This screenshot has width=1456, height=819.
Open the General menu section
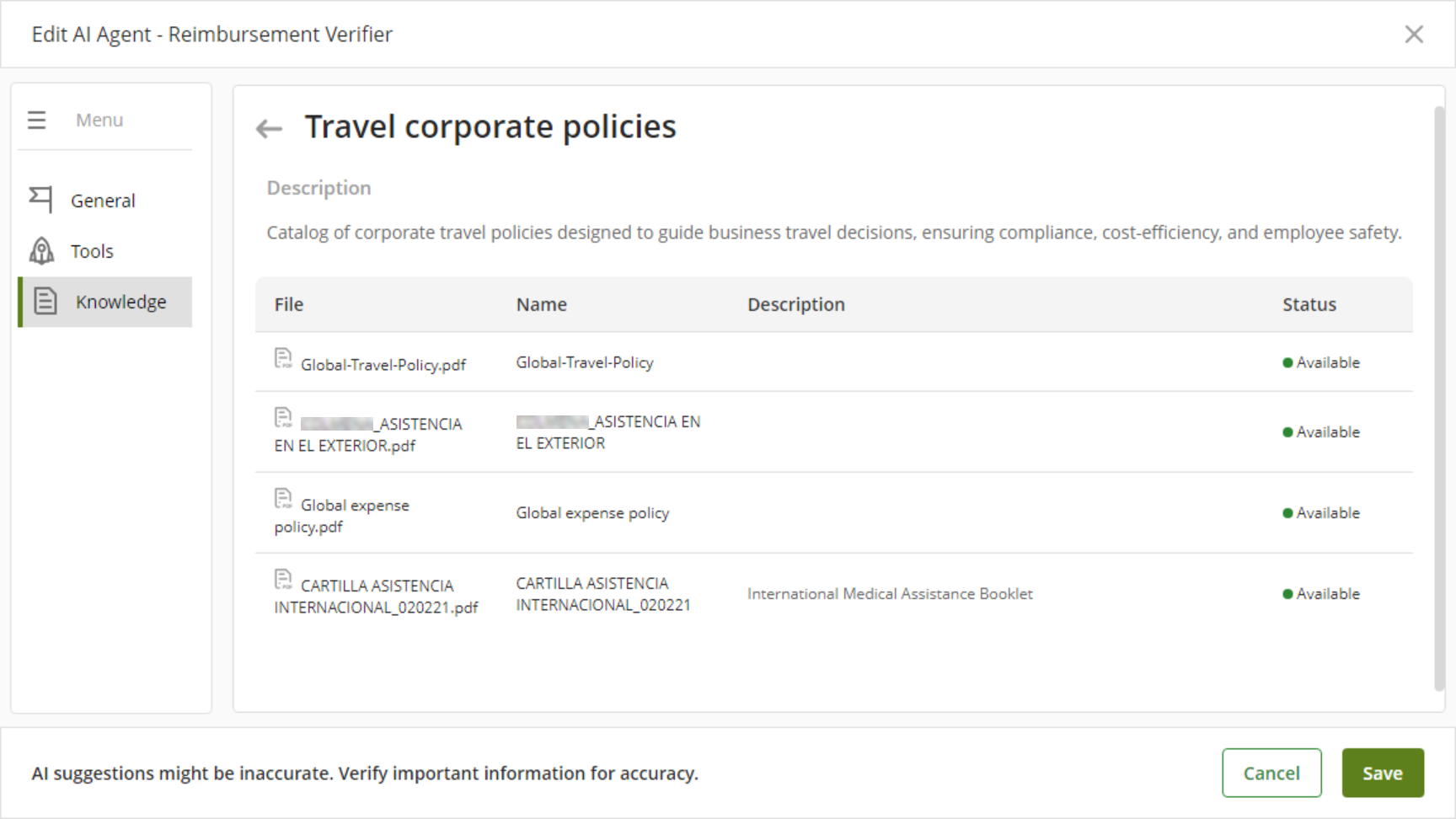pos(103,201)
